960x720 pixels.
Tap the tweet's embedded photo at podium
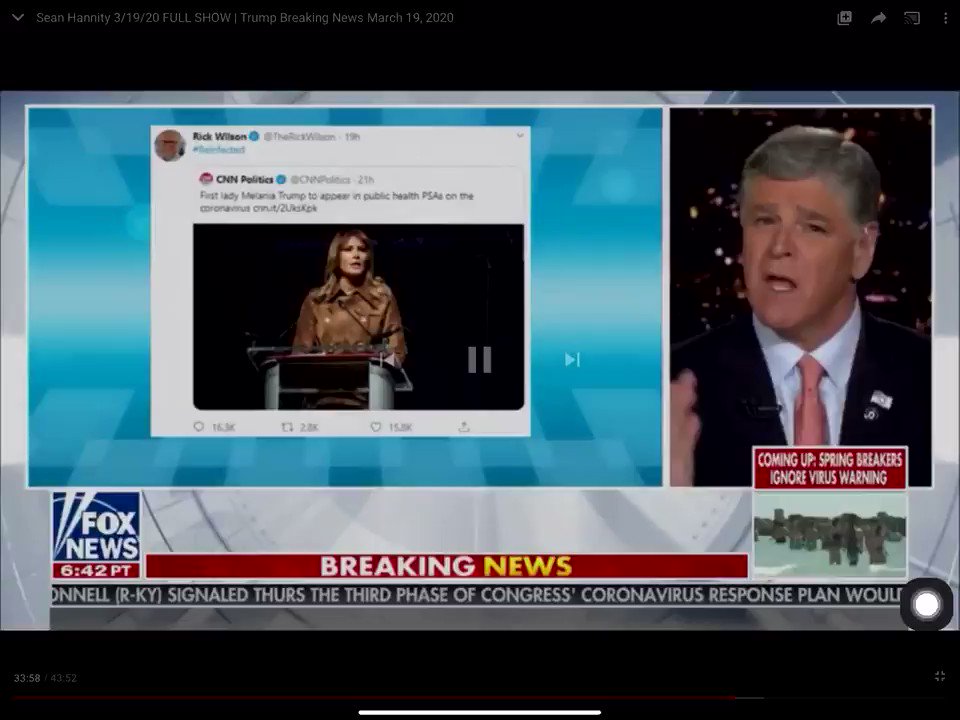[x=358, y=317]
